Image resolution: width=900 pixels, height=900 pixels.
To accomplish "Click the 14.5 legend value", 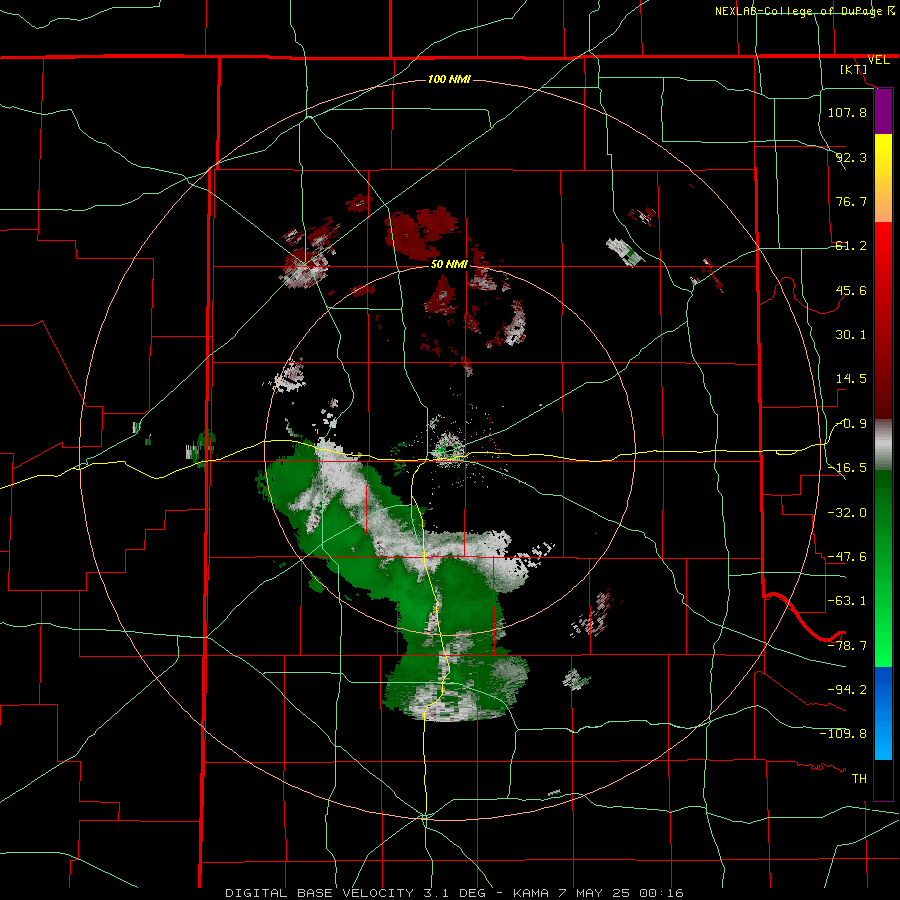I will point(851,379).
